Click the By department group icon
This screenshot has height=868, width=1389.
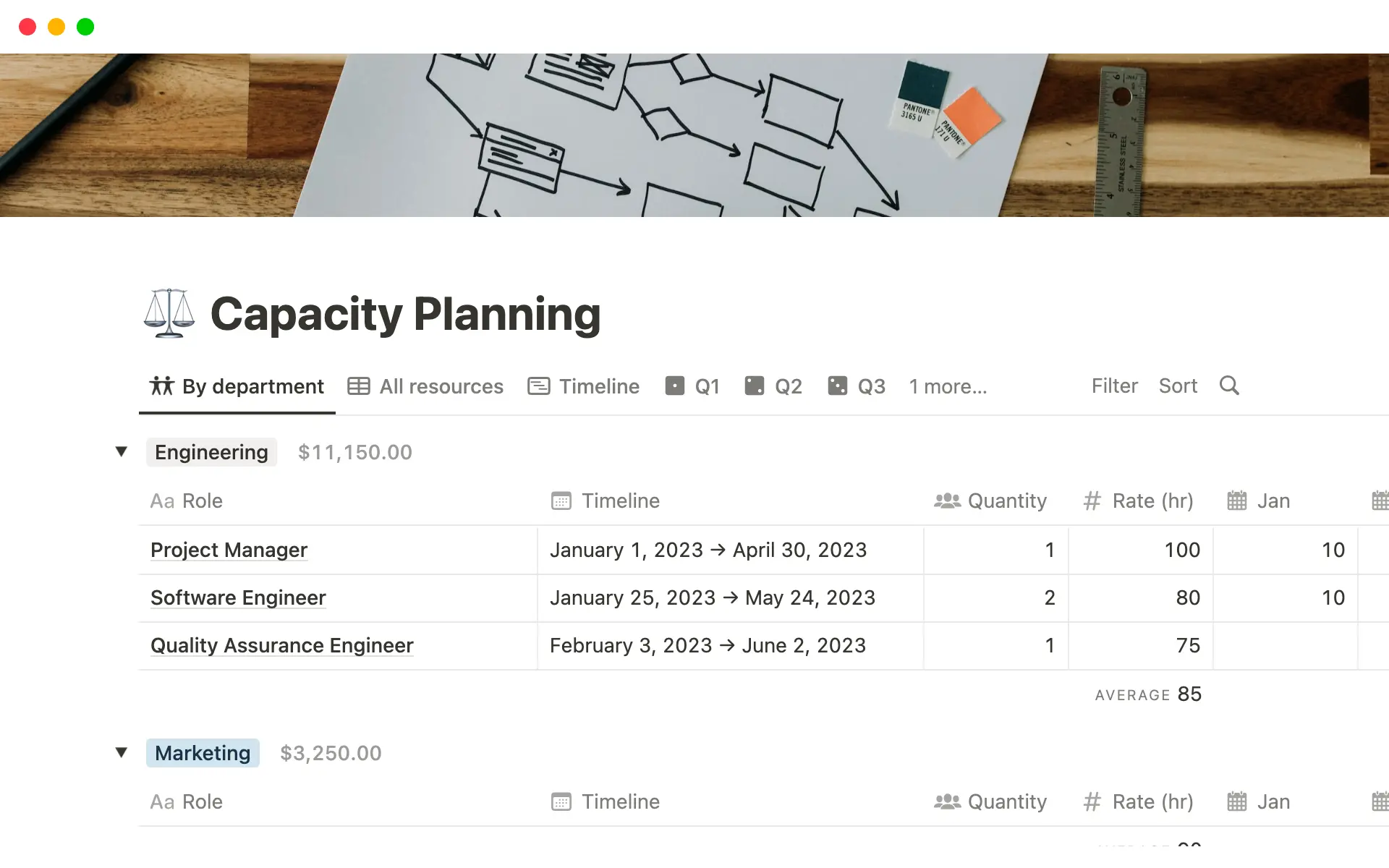tap(161, 385)
